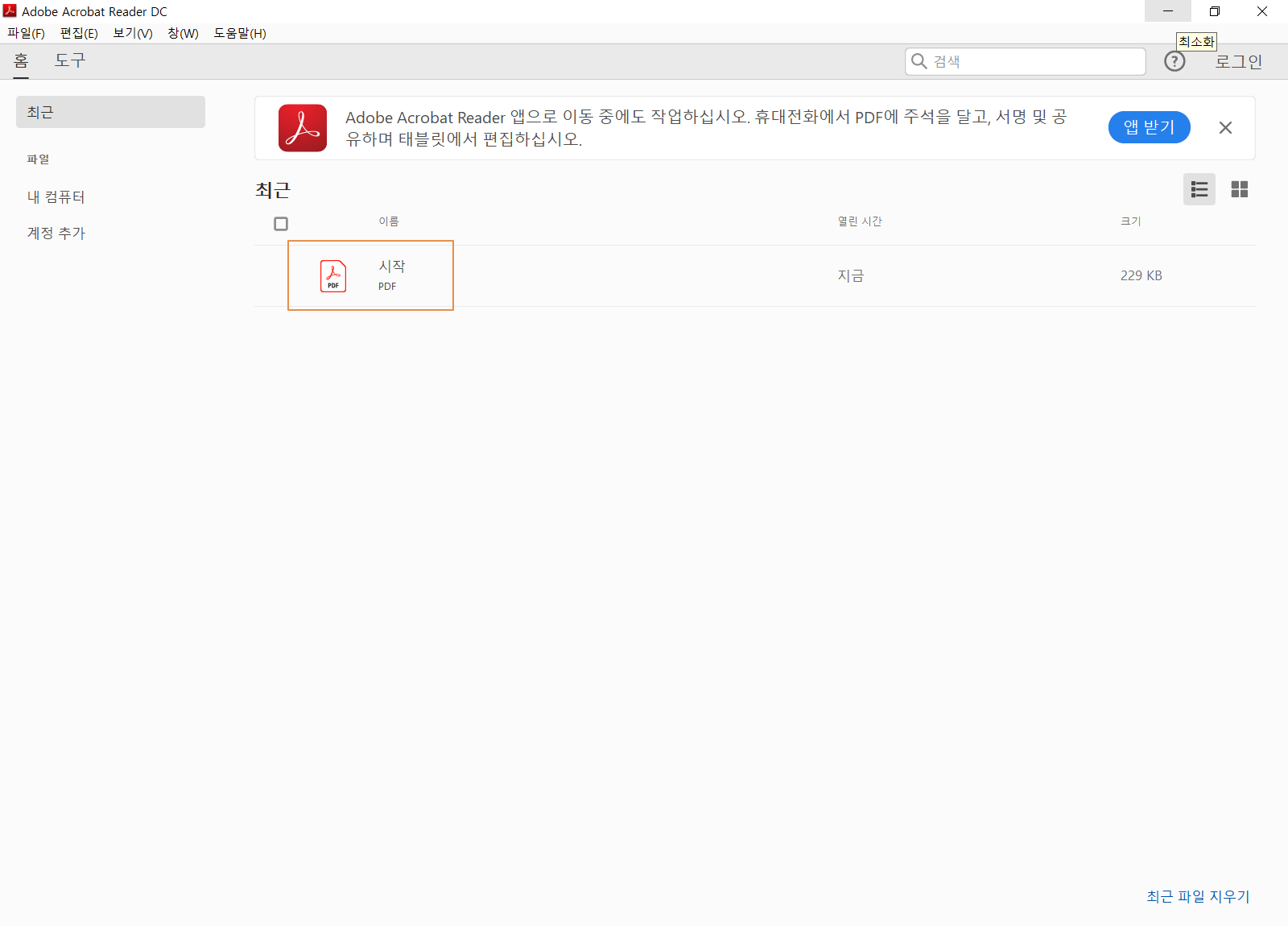Open 내 컴퓨터 in the sidebar

coord(56,197)
